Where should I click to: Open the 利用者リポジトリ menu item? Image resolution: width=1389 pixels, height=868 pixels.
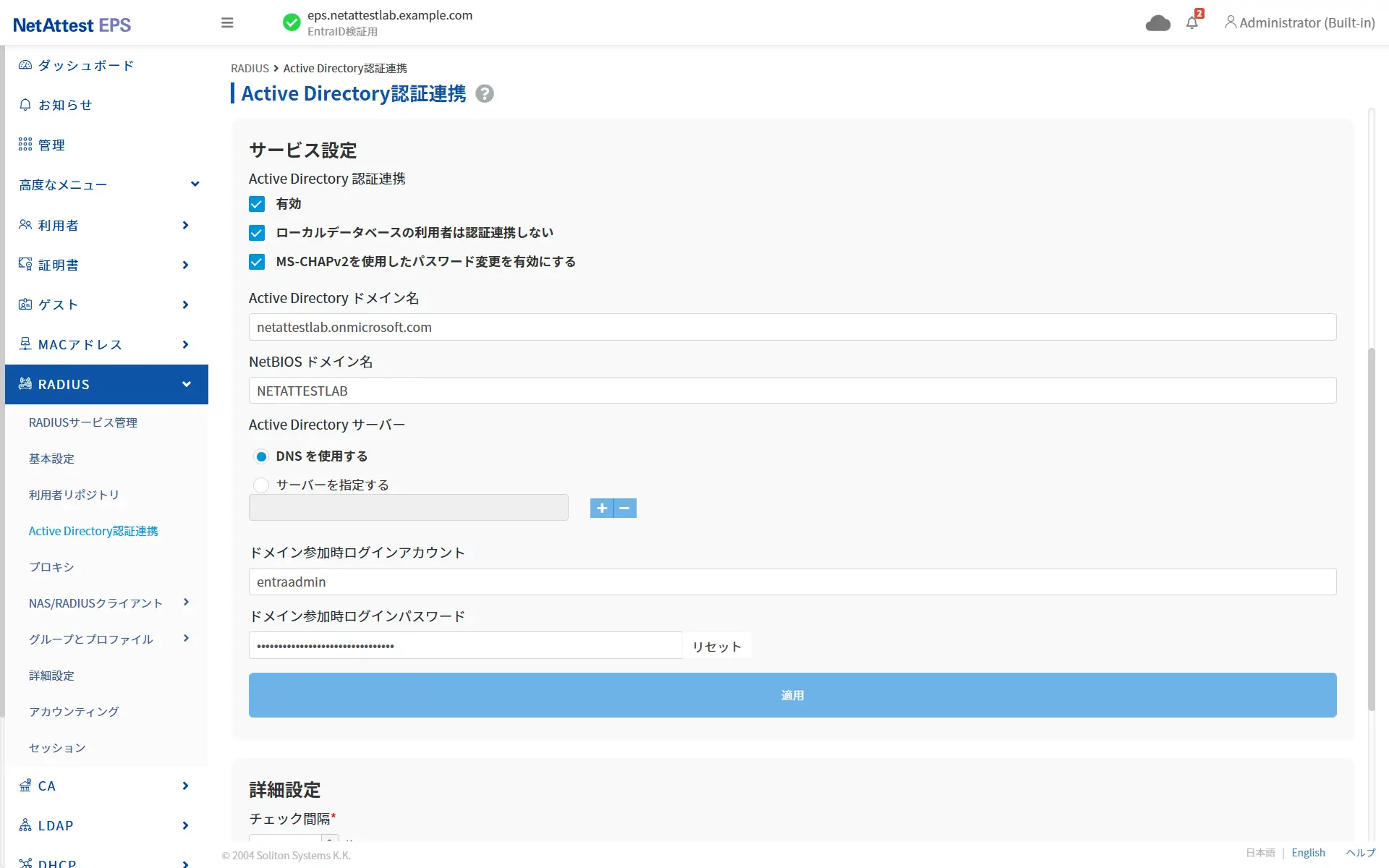pyautogui.click(x=74, y=495)
